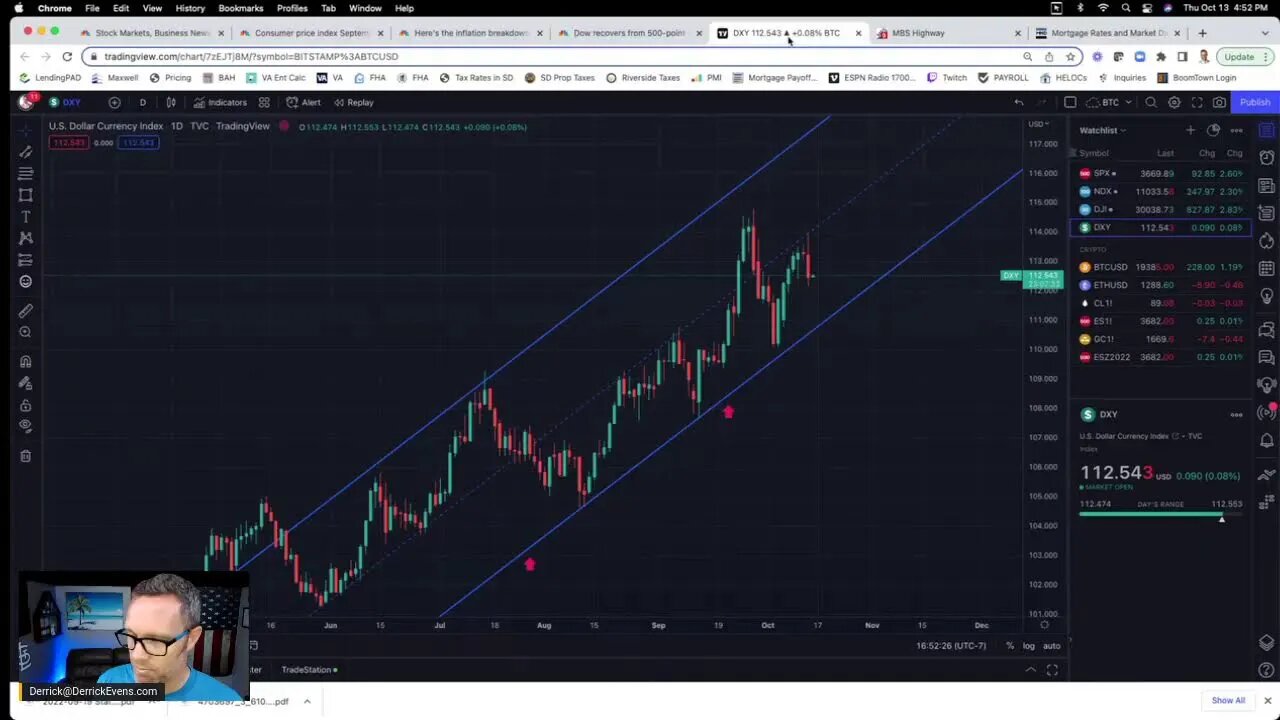Toggle watchlist panel in right sidebar
The height and width of the screenshot is (720, 1280).
(1267, 130)
